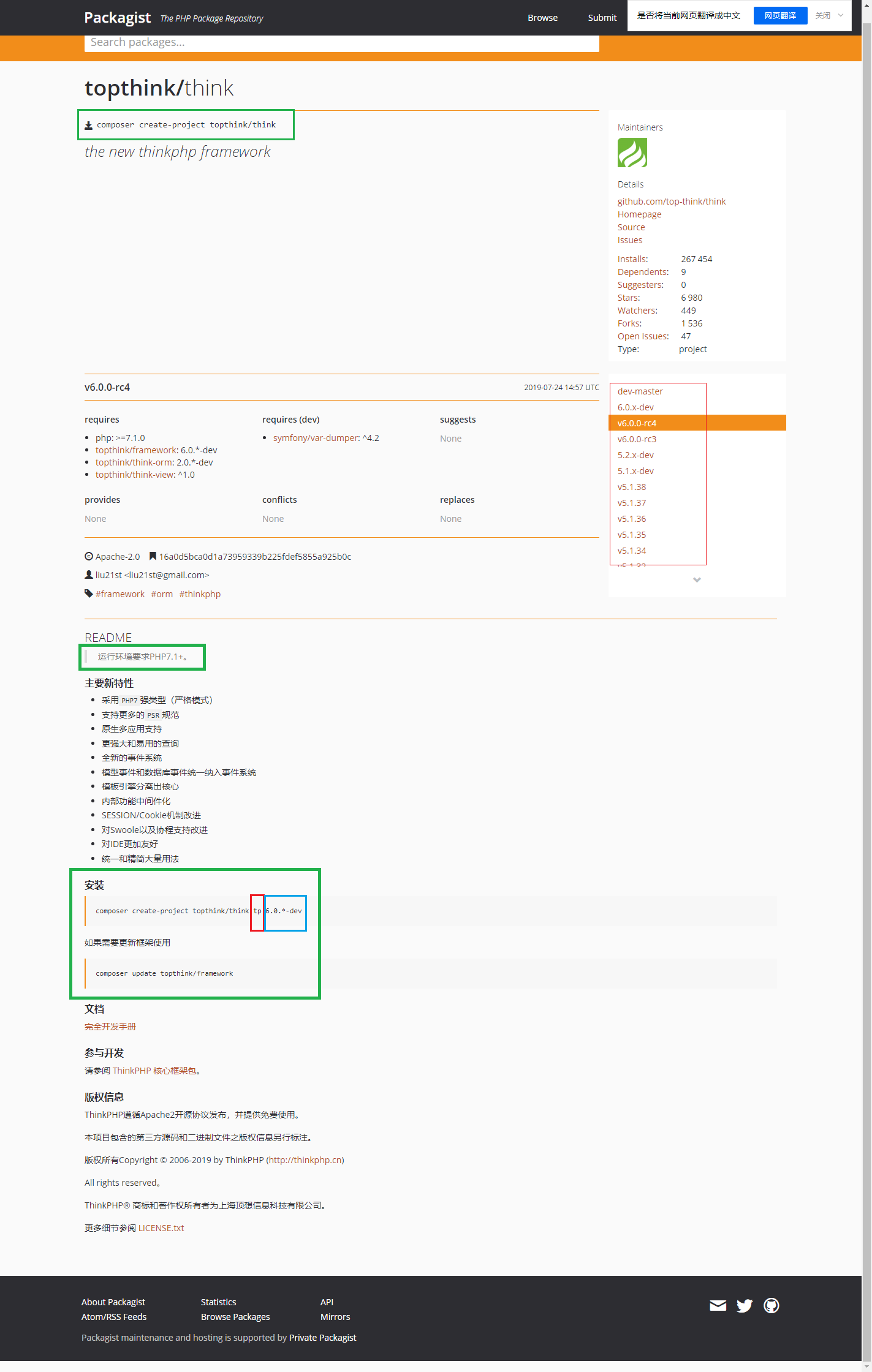Viewport: 872px width, 1372px height.
Task: Open the Source link
Action: pos(631,227)
